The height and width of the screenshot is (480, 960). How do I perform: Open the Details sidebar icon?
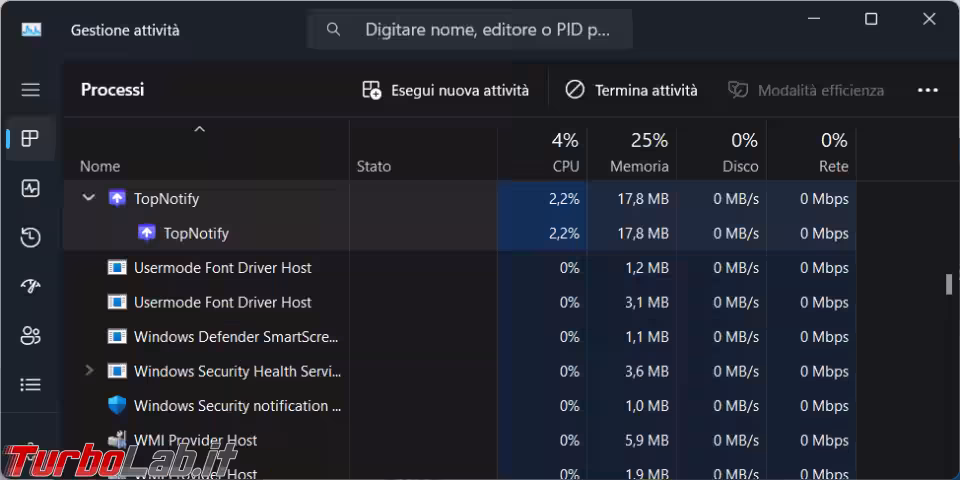click(x=30, y=384)
